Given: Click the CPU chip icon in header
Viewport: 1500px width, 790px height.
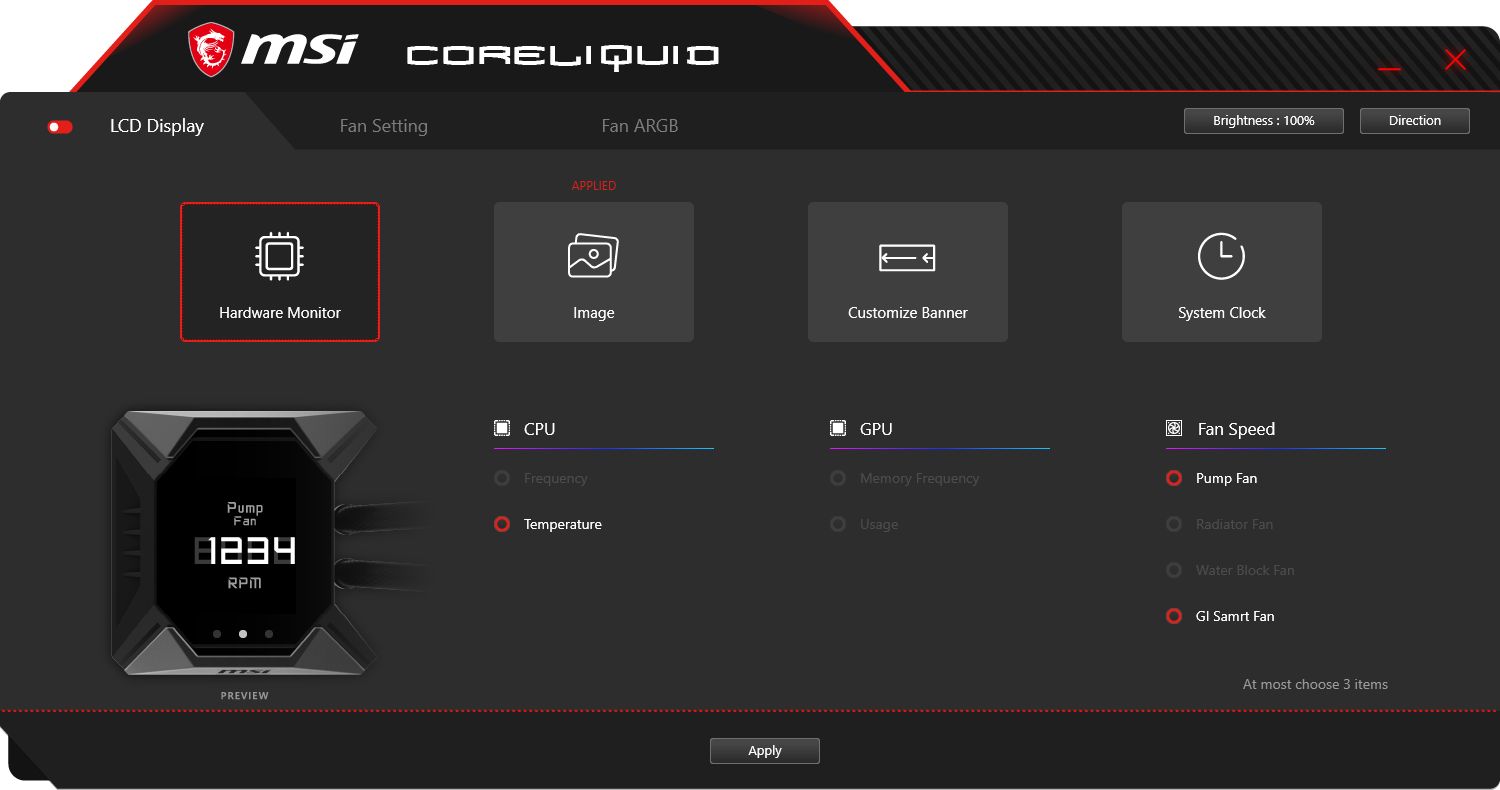Looking at the screenshot, I should coord(502,429).
